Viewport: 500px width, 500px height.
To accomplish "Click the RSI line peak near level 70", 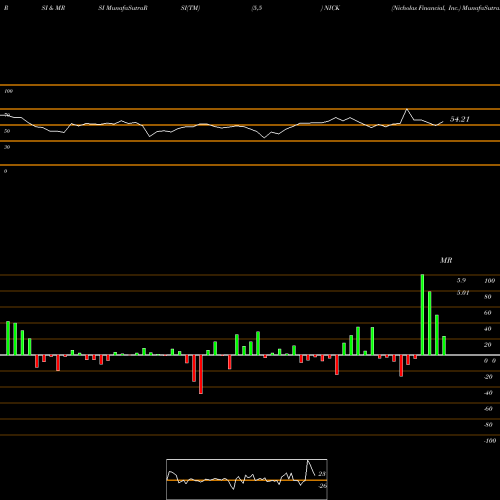I will [407, 109].
